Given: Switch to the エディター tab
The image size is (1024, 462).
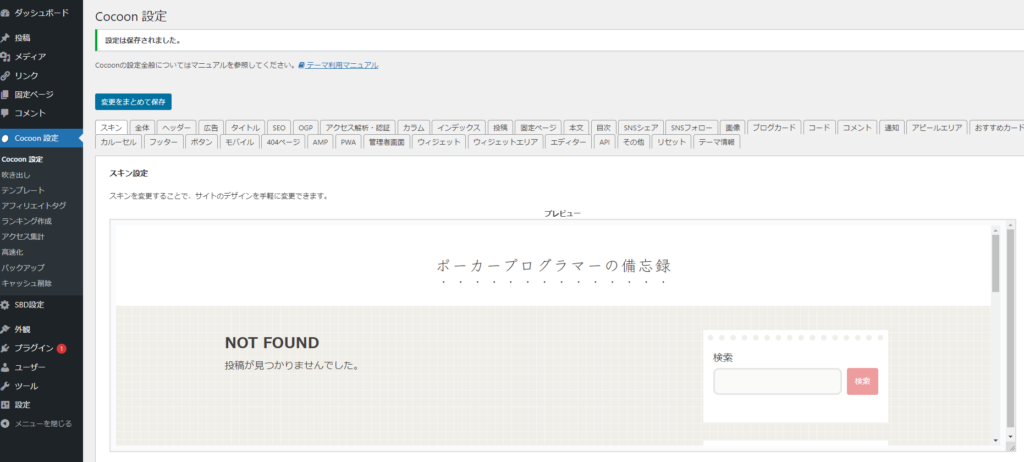Looking at the screenshot, I should pos(568,142).
